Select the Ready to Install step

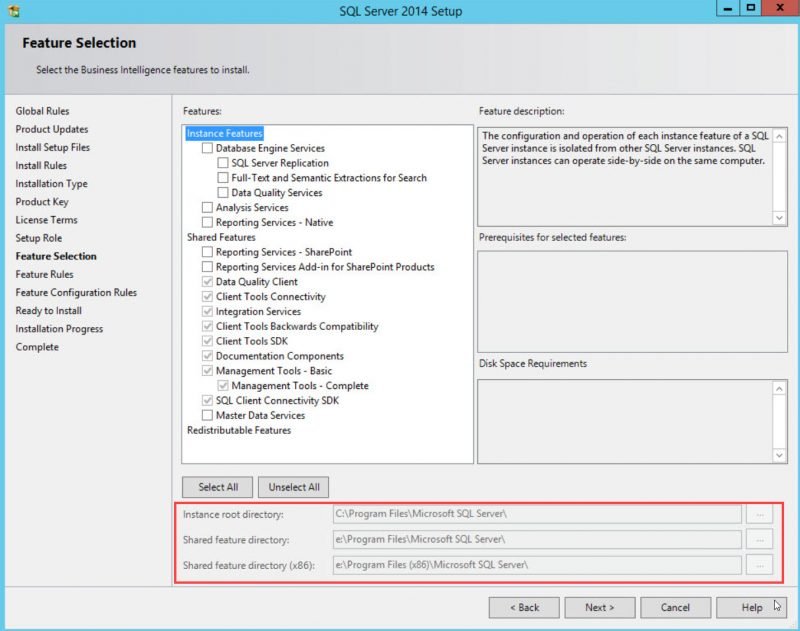click(x=48, y=311)
